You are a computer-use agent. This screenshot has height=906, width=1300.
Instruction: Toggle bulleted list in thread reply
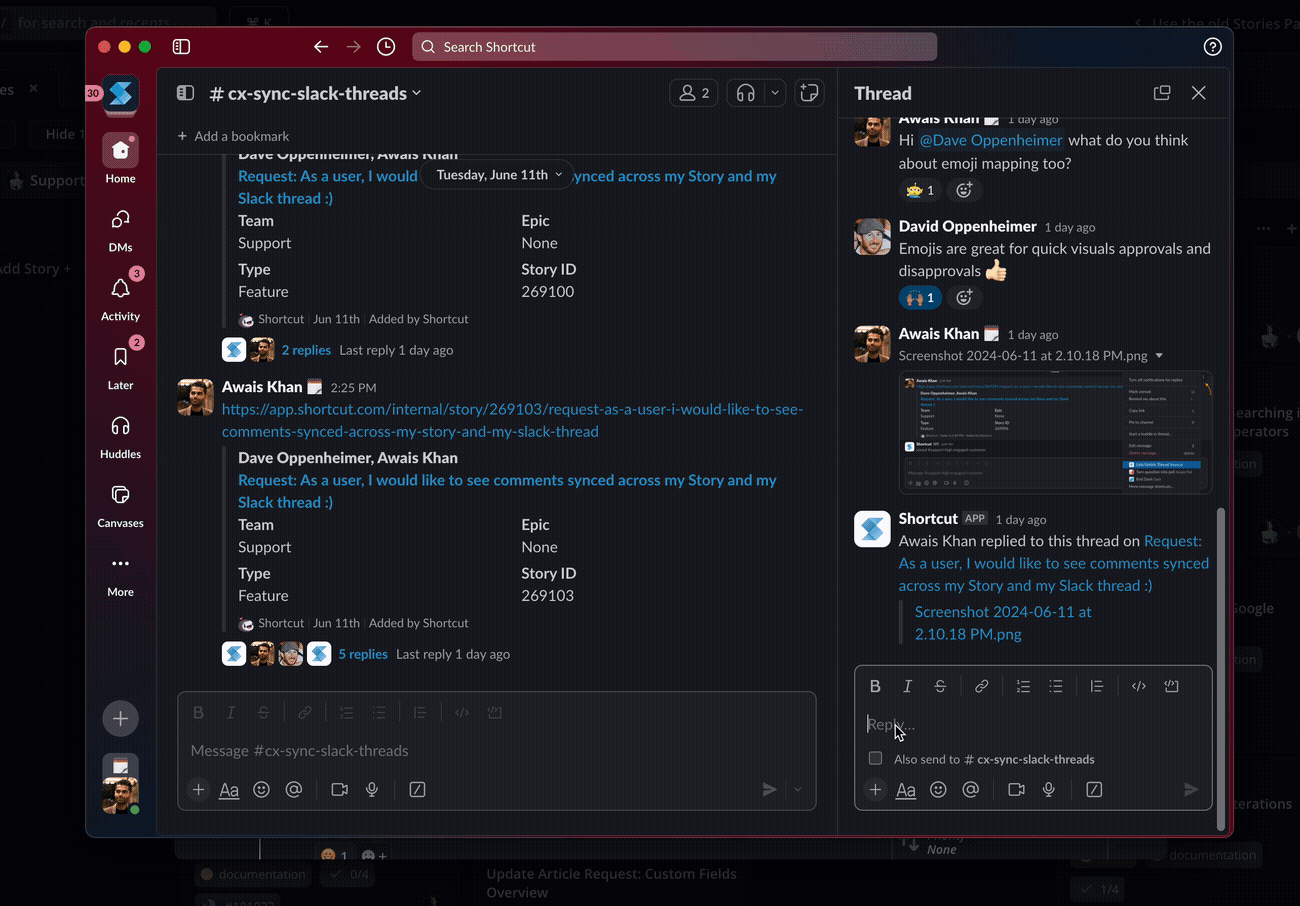[x=1055, y=685]
